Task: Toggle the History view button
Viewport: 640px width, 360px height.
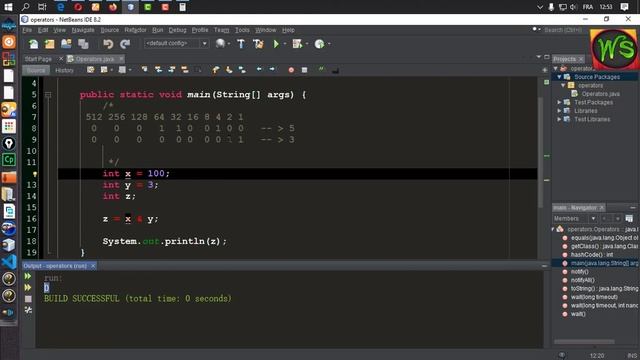Action: pyautogui.click(x=64, y=70)
